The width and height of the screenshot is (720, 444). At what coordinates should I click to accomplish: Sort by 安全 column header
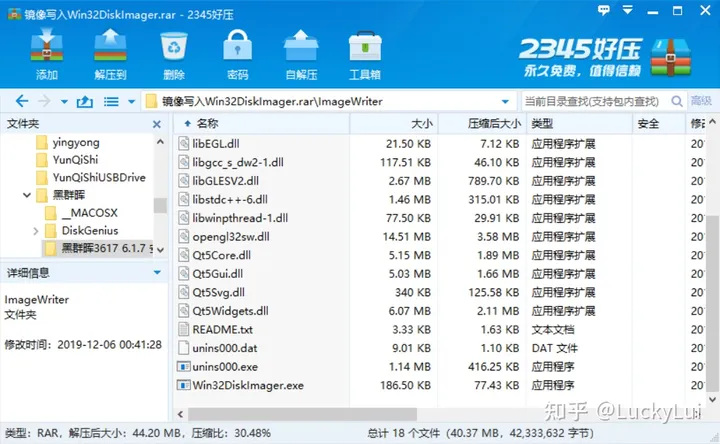click(658, 124)
